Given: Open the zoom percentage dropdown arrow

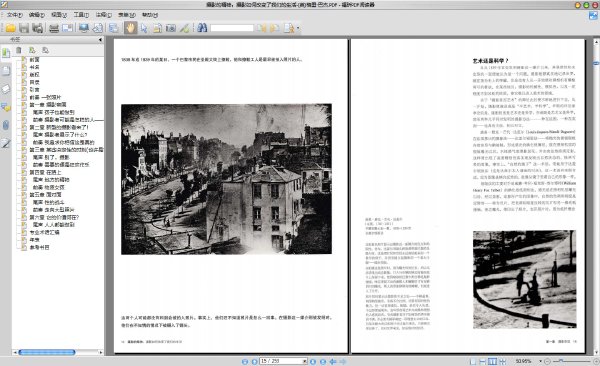Looking at the screenshot, I should tap(540, 361).
